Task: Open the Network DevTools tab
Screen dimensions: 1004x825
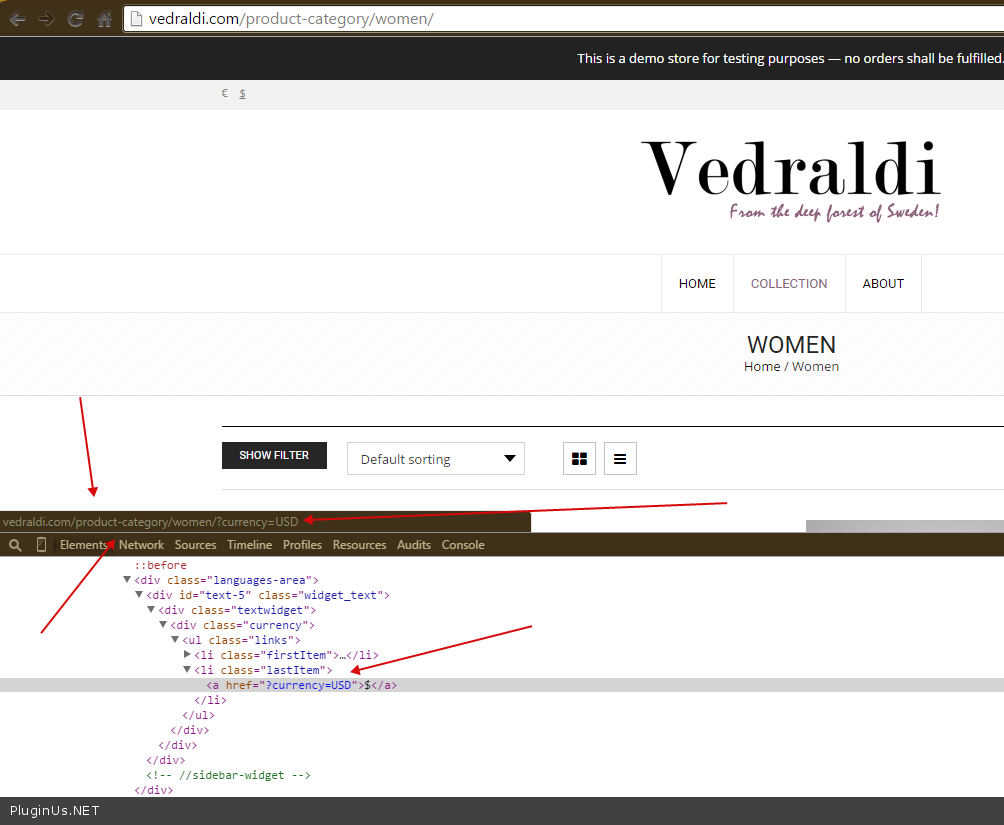Action: point(142,545)
